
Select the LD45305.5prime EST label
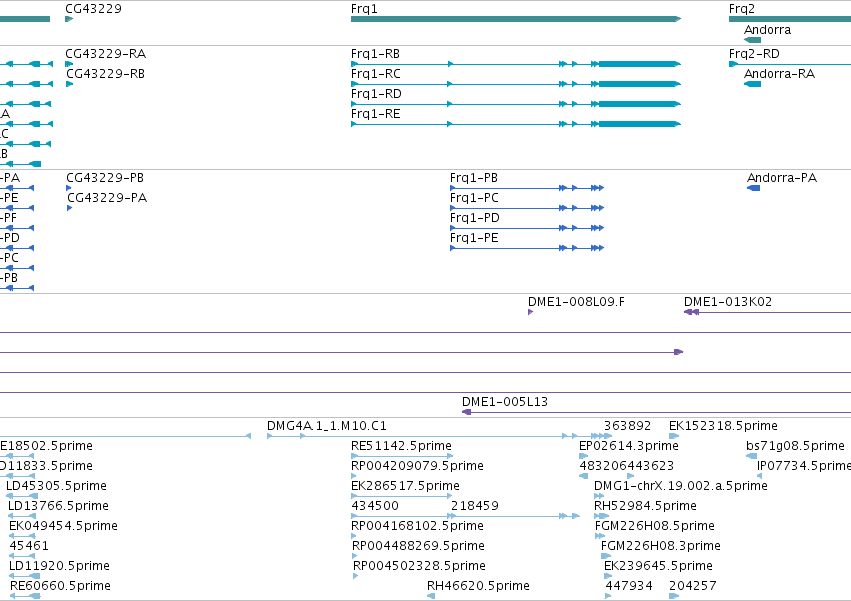[56, 486]
